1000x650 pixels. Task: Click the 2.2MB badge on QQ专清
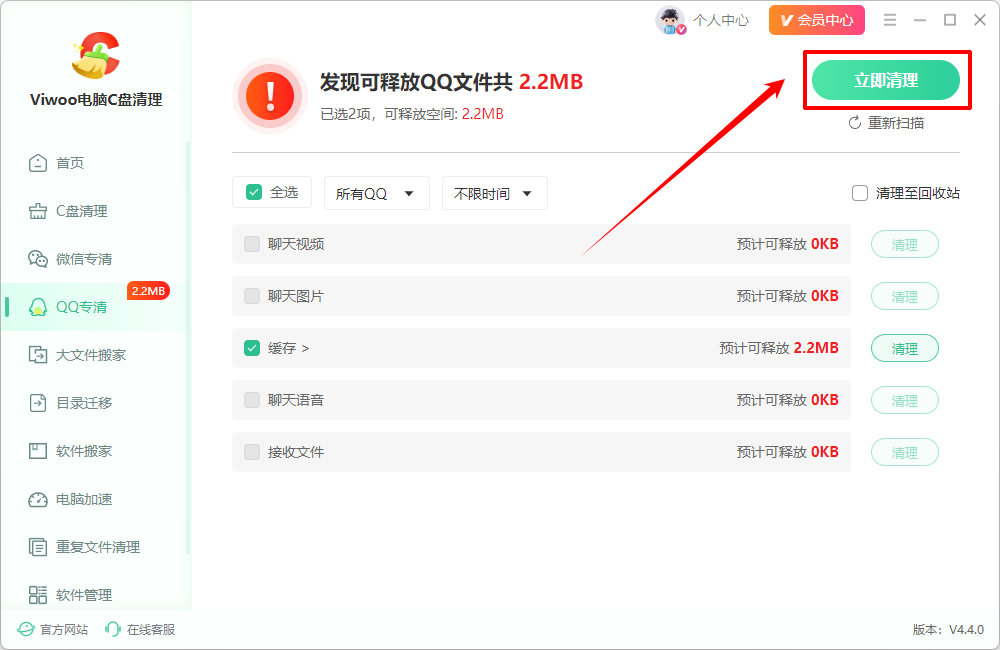coord(148,291)
